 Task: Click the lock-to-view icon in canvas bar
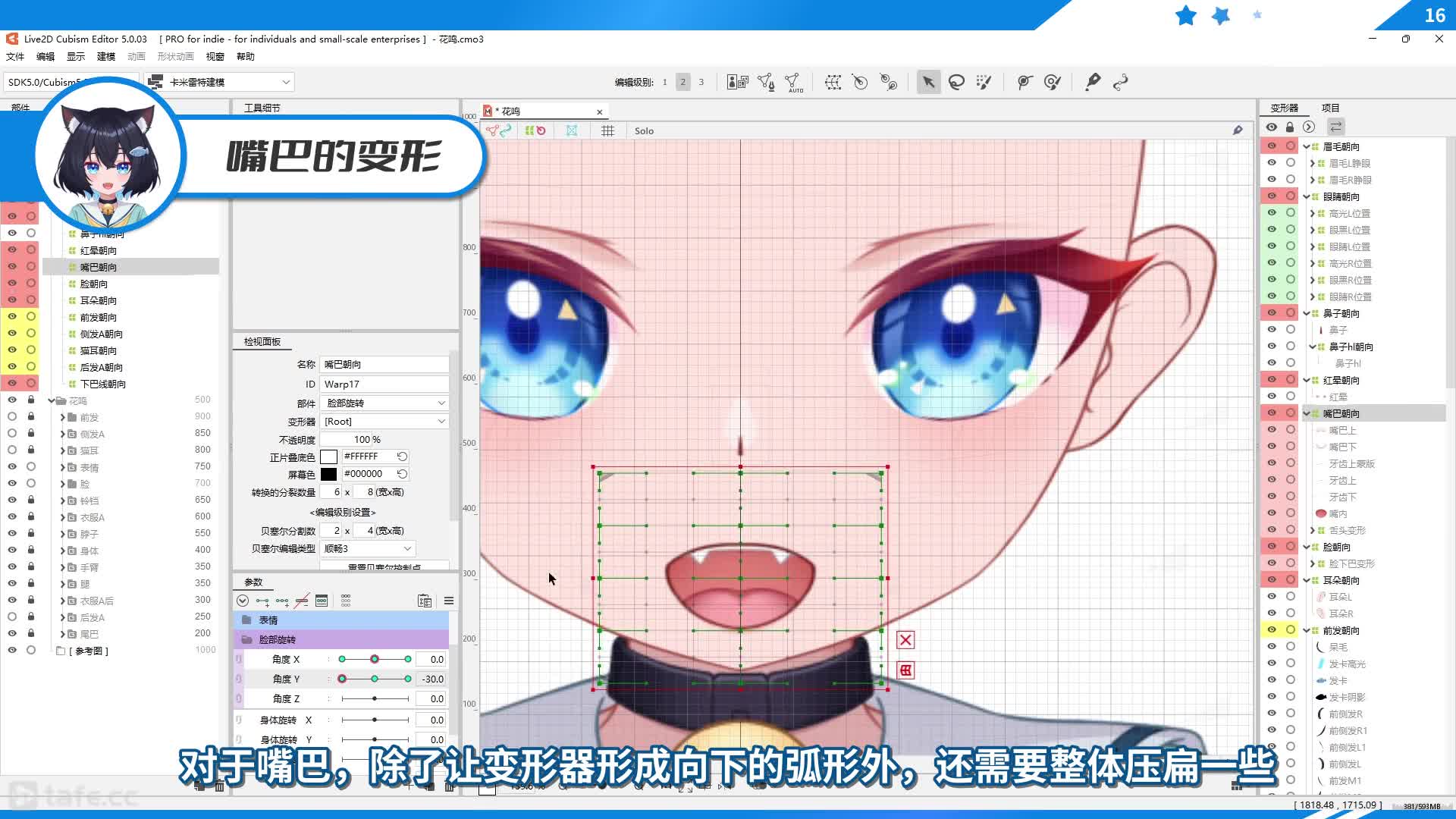click(x=572, y=130)
